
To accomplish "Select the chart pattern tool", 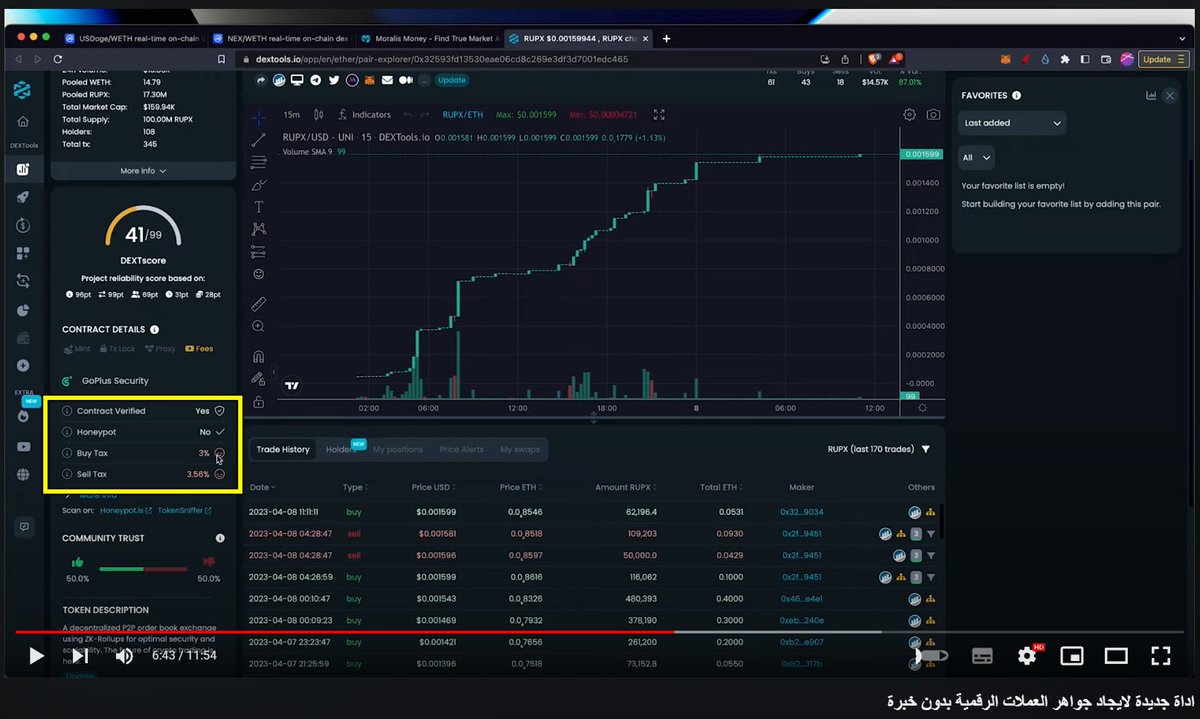I will 258,229.
